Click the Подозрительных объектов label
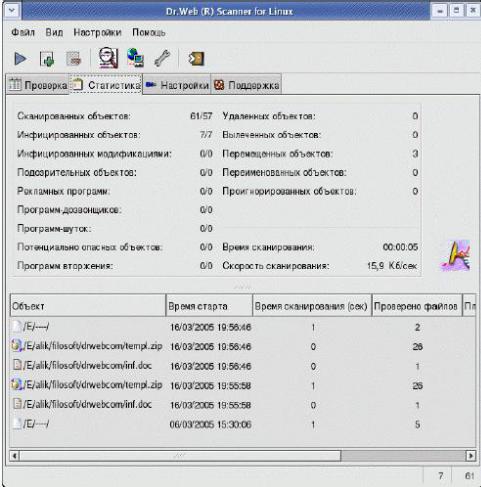Screen dimensions: 481x487 [x=77, y=172]
